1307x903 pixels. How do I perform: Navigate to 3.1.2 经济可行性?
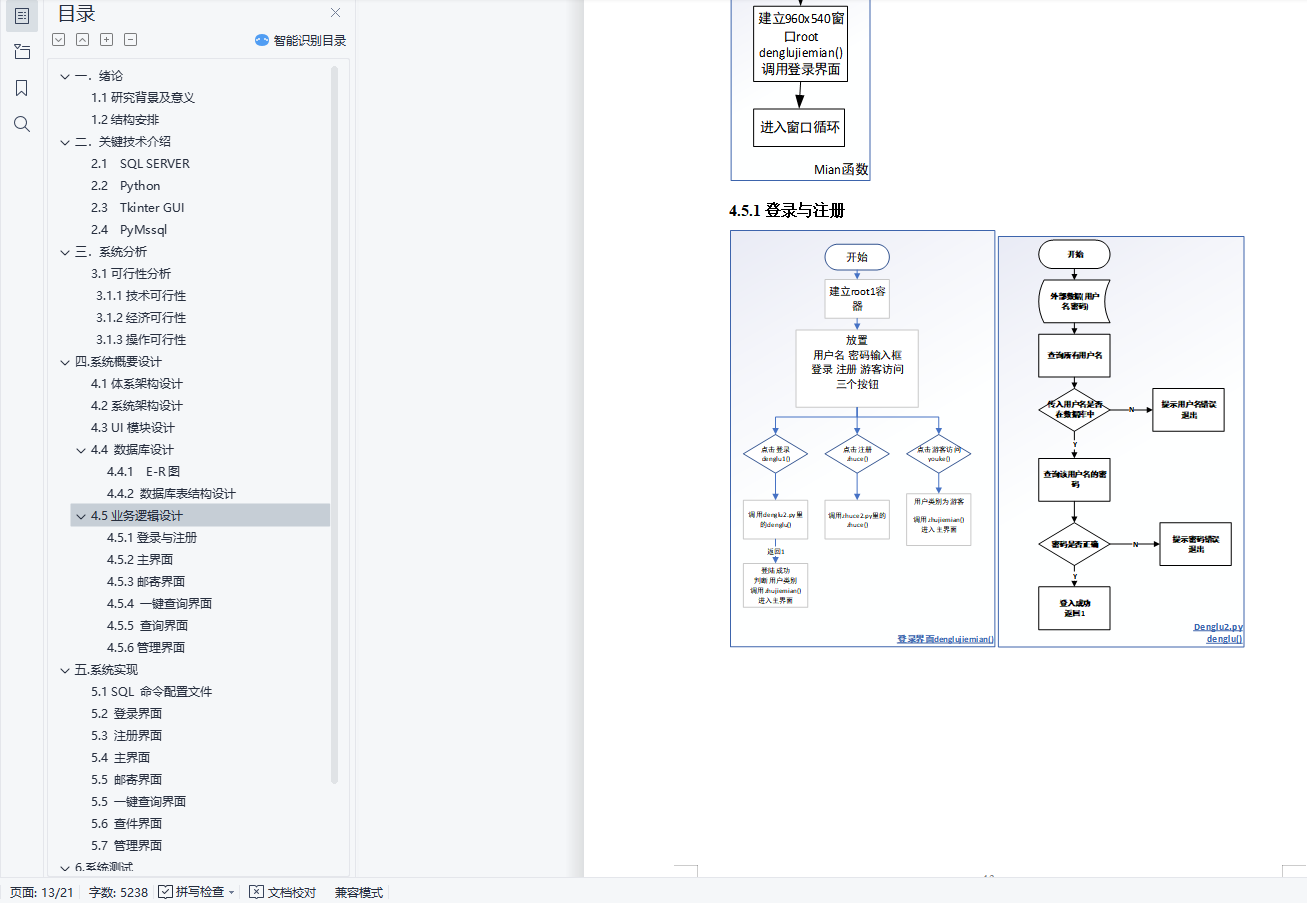(141, 318)
